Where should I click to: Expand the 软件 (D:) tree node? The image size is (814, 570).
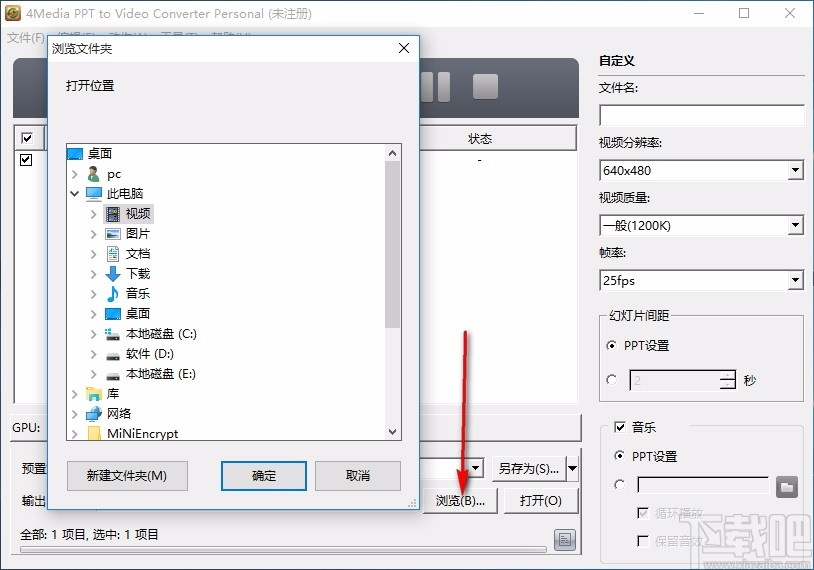point(93,354)
